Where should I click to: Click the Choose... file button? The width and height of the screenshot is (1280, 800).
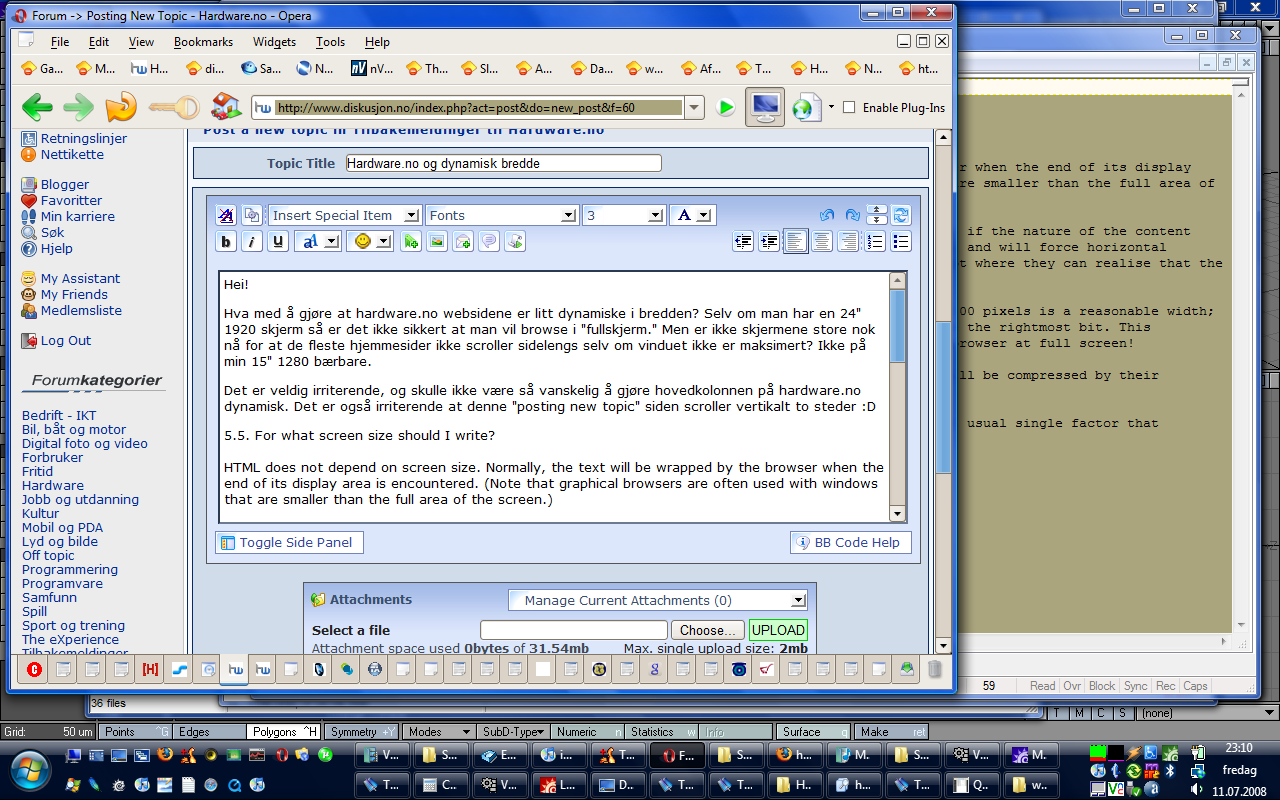[x=708, y=630]
